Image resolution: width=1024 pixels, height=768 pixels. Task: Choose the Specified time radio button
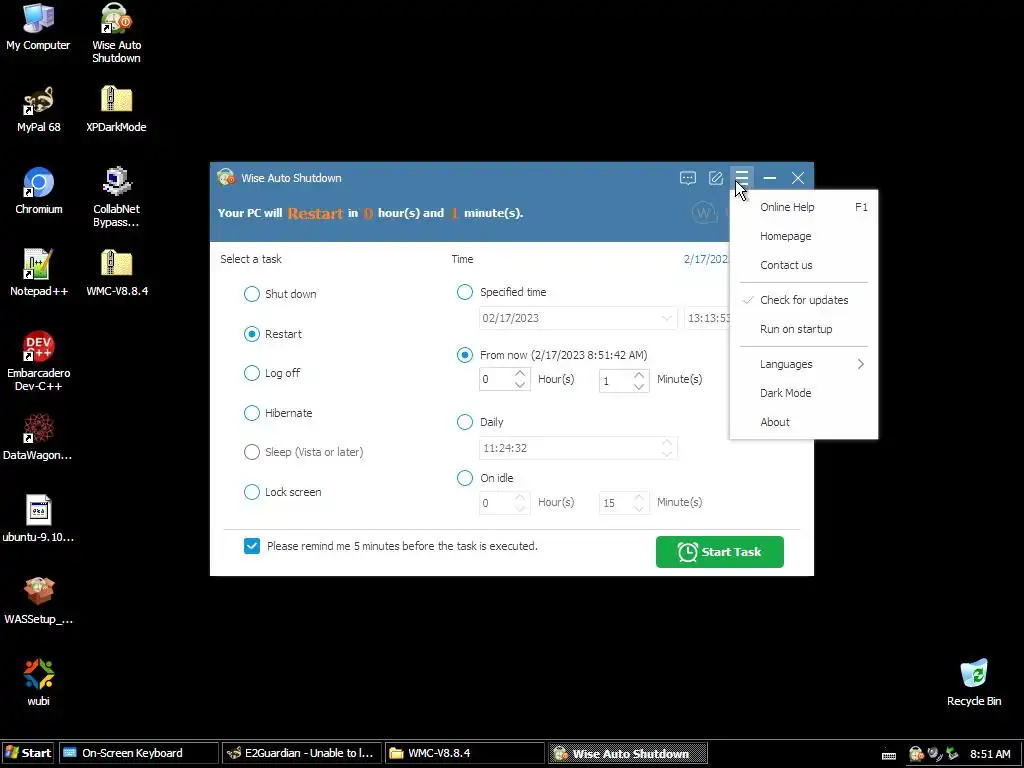pyautogui.click(x=465, y=292)
